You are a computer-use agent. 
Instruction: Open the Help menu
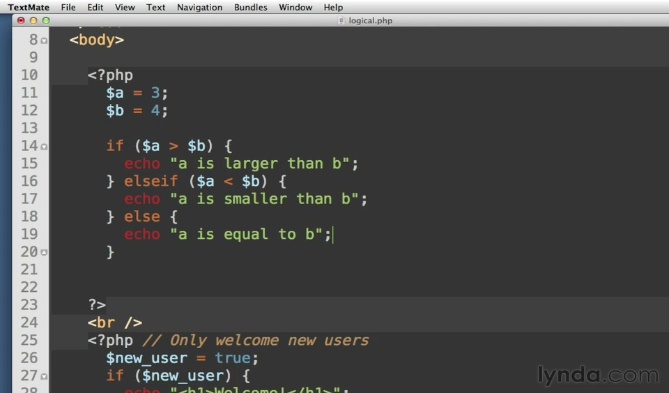(x=333, y=7)
